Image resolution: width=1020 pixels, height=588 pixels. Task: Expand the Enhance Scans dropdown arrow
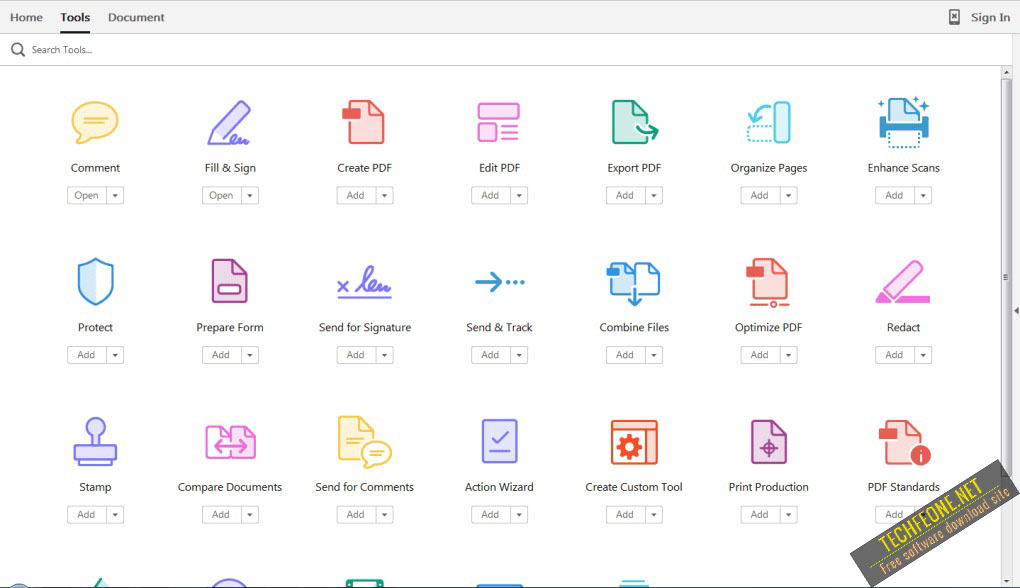pos(923,195)
